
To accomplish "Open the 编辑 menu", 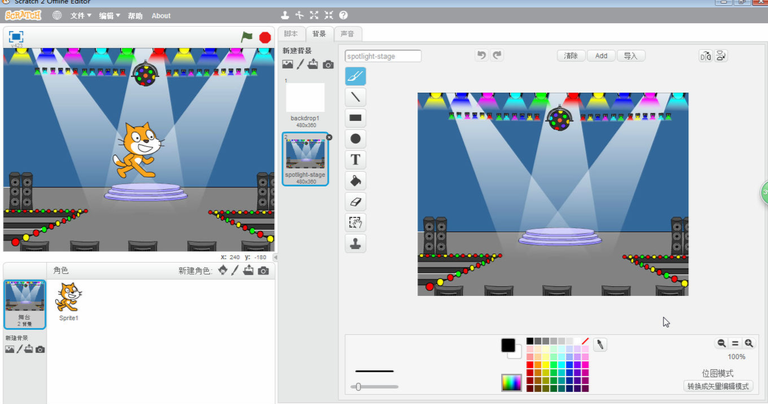I will 109,16.
